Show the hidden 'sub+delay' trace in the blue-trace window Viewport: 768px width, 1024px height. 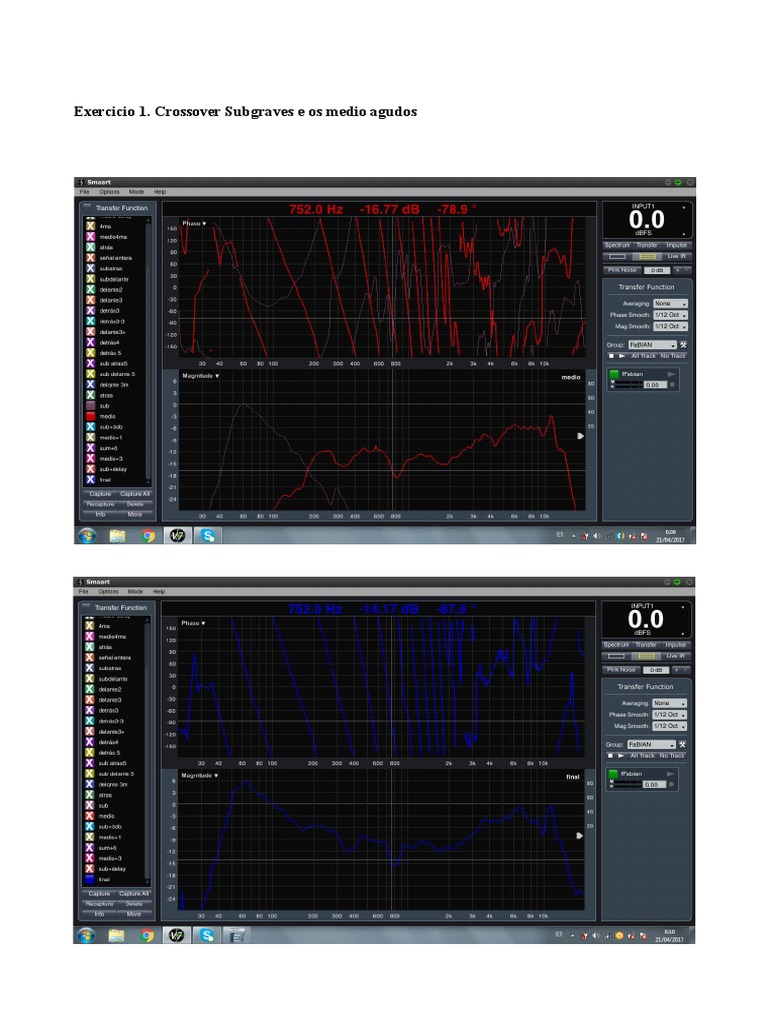[x=90, y=869]
